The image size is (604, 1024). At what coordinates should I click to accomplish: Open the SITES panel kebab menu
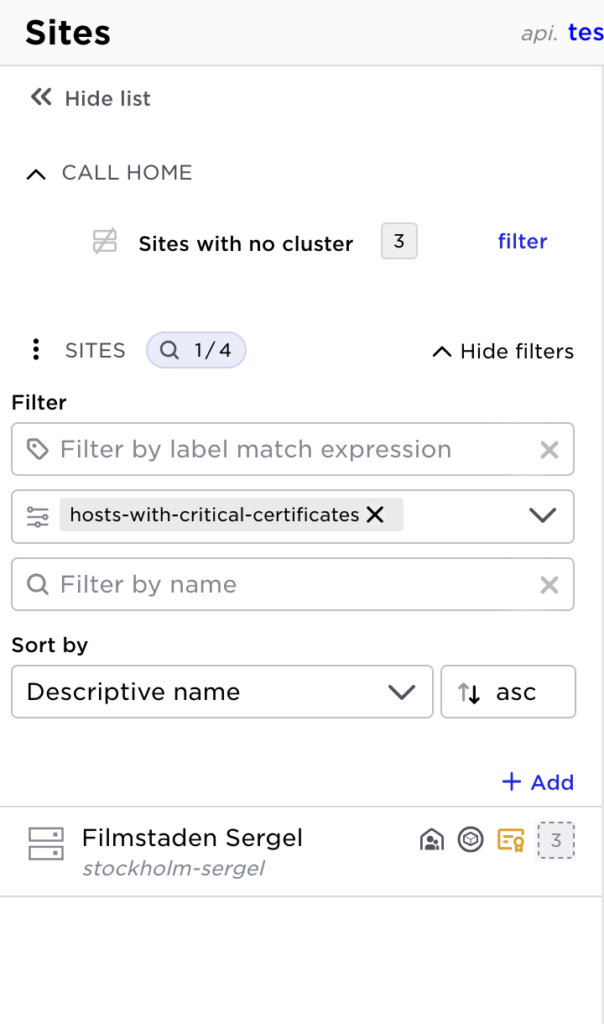[36, 350]
